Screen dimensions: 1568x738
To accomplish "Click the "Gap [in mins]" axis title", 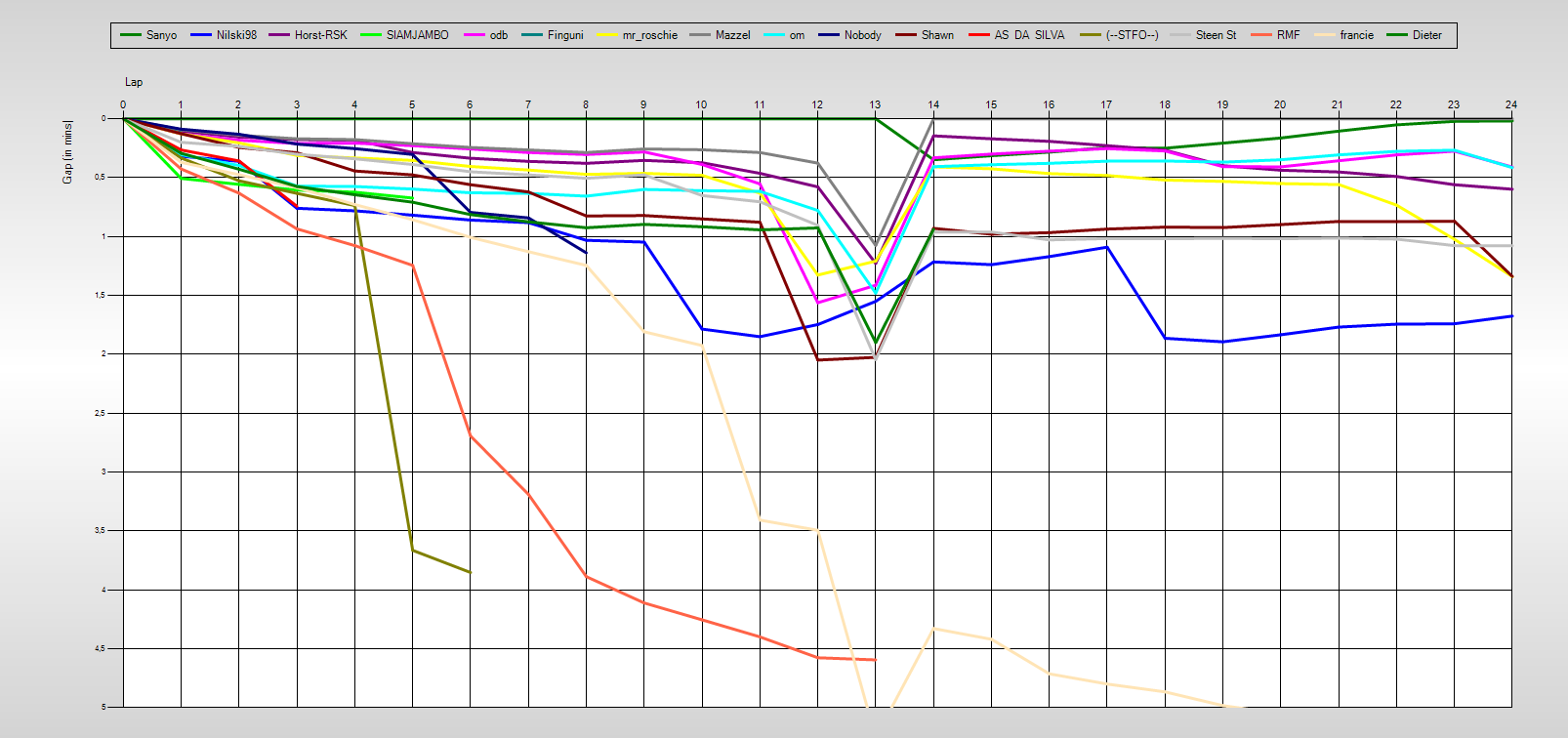I will pyautogui.click(x=67, y=152).
